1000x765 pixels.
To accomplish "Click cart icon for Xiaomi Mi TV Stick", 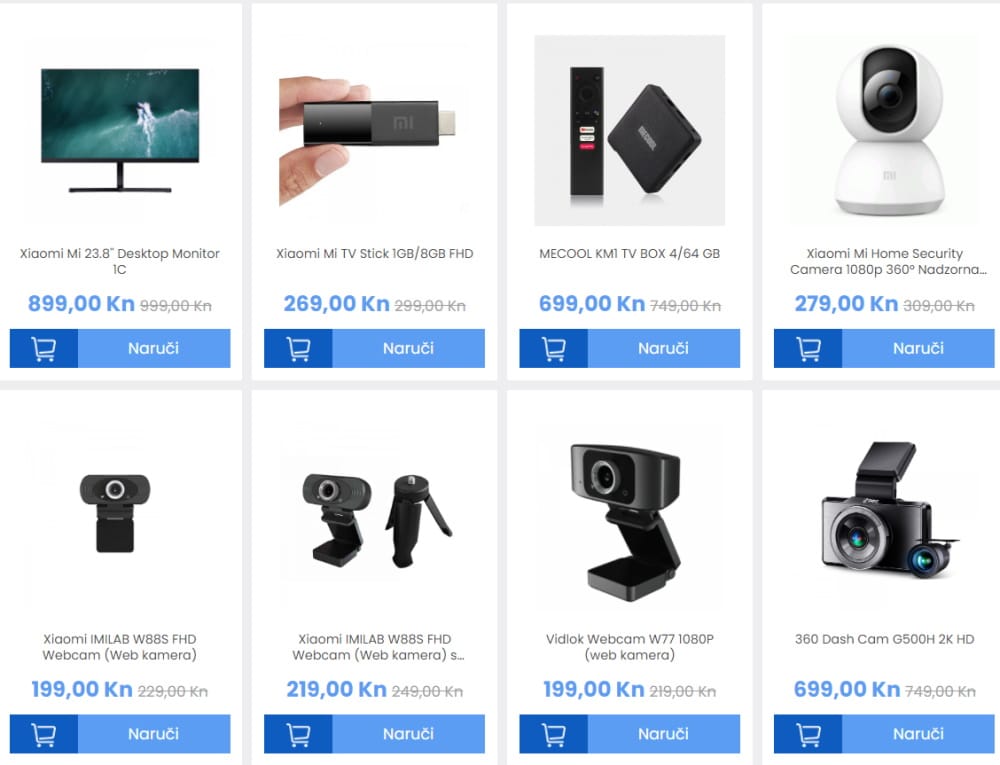I will [x=298, y=348].
